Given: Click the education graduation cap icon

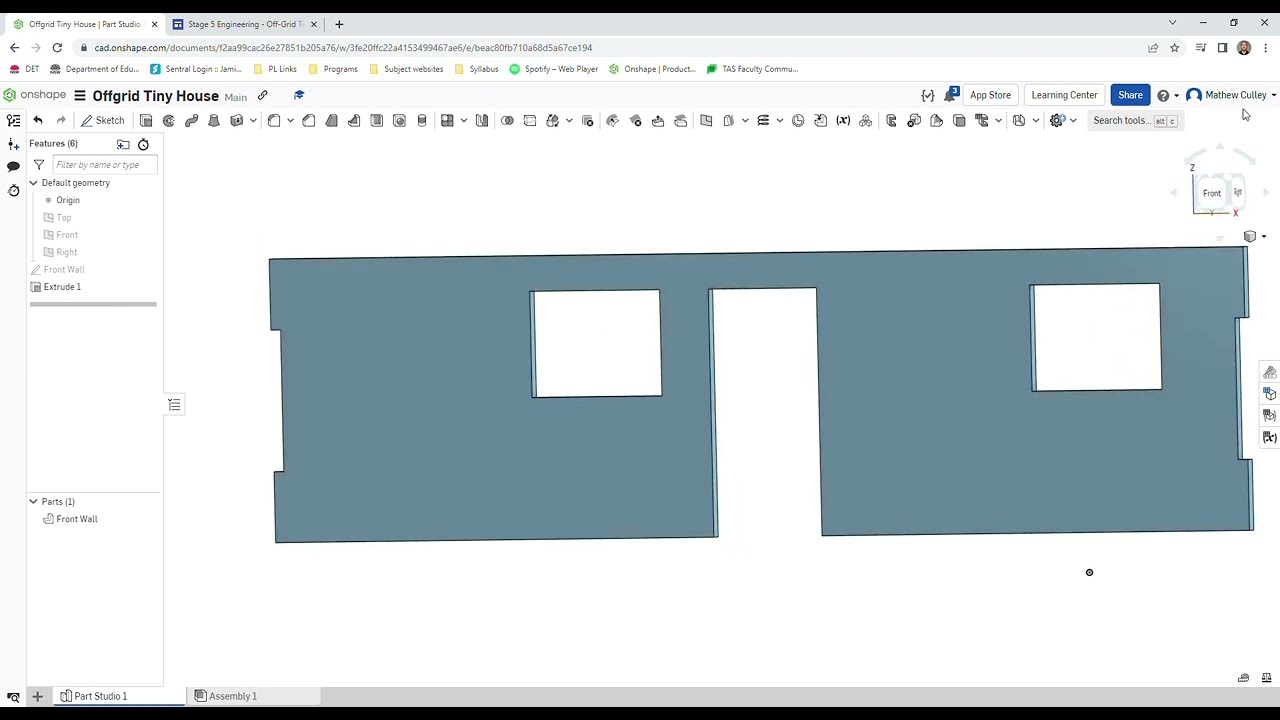Looking at the screenshot, I should click(298, 95).
